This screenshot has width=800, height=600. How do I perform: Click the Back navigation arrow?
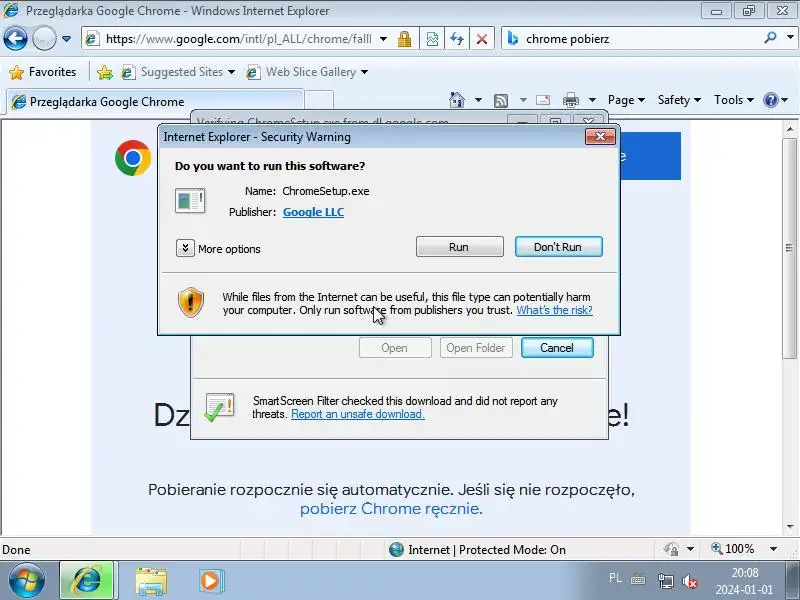(x=15, y=38)
